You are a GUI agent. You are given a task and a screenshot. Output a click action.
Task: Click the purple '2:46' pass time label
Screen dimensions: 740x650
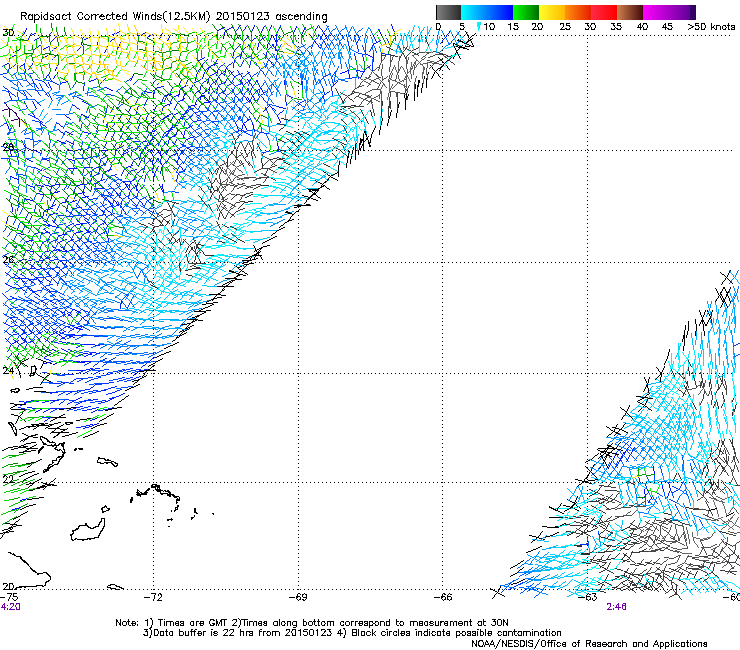[x=616, y=607]
